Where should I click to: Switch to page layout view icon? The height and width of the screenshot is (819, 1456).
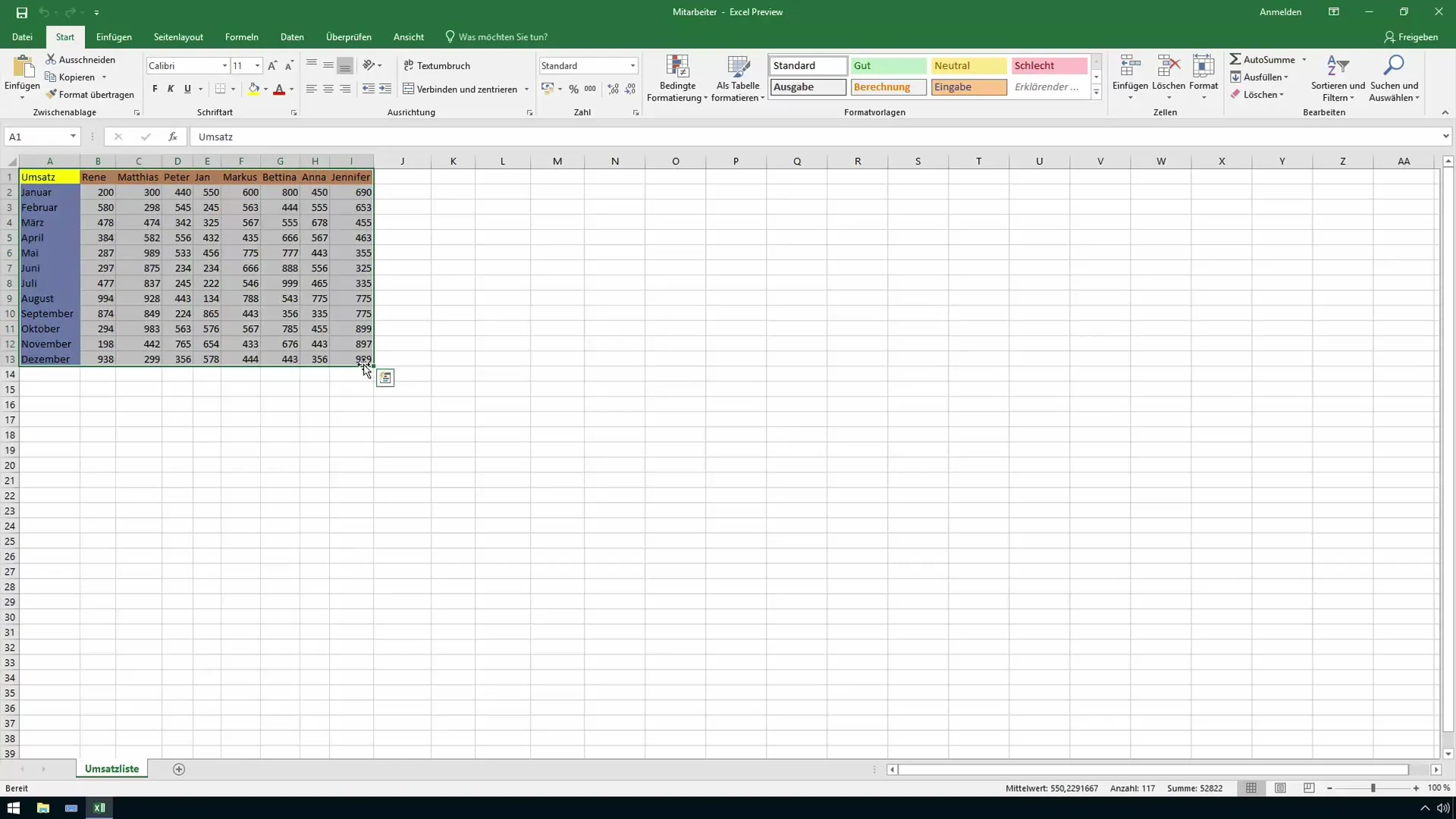pos(1280,788)
